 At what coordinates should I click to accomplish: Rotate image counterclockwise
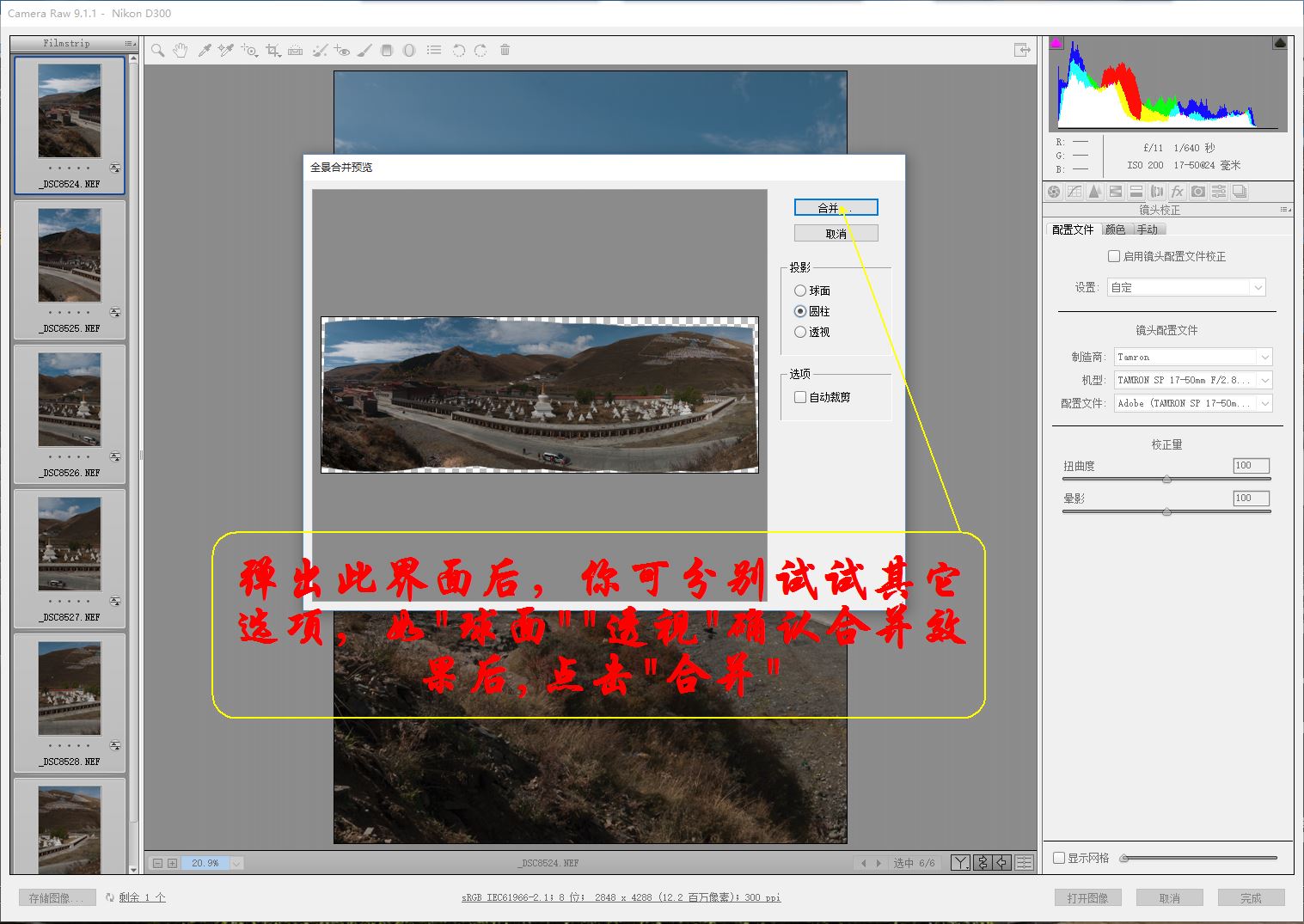point(459,51)
